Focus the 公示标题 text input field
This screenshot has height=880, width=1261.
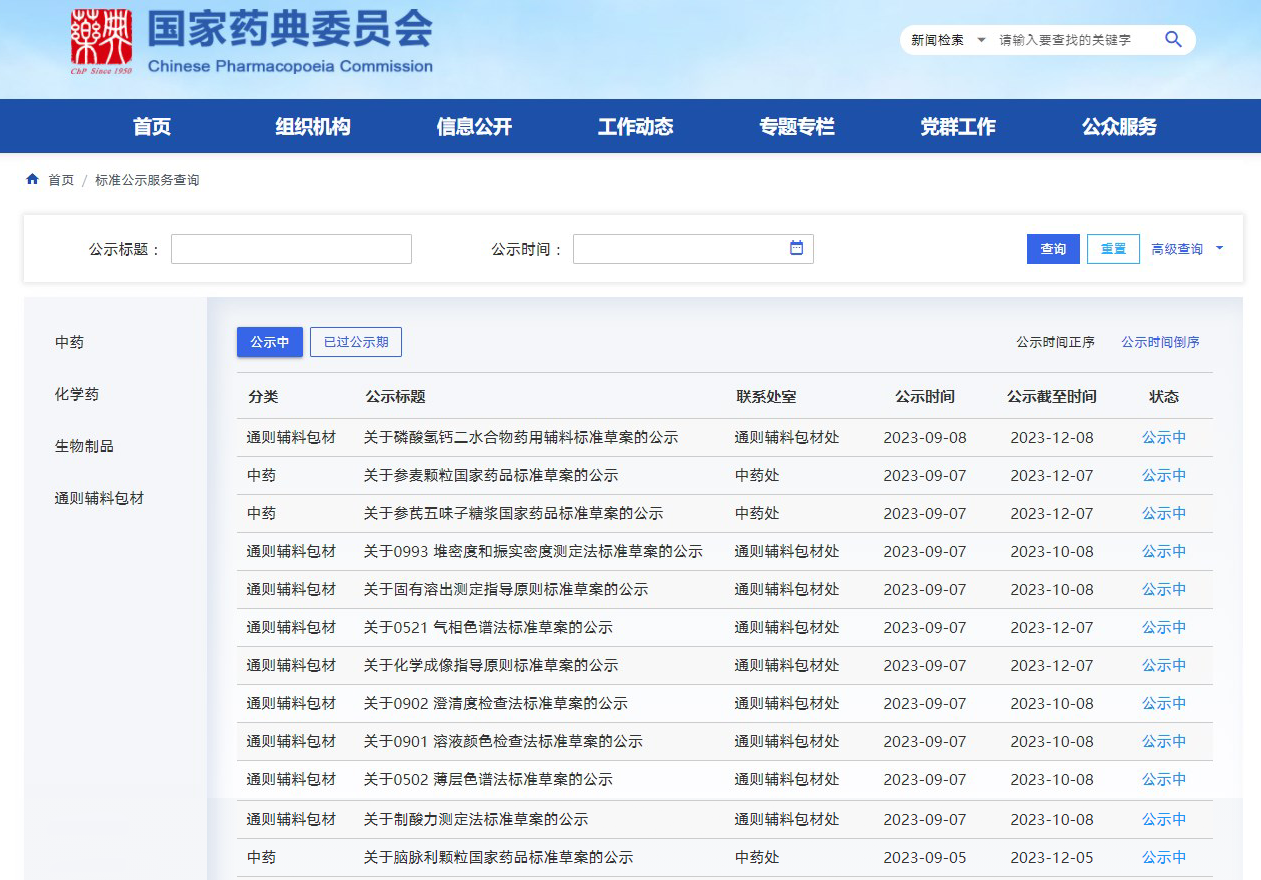291,249
